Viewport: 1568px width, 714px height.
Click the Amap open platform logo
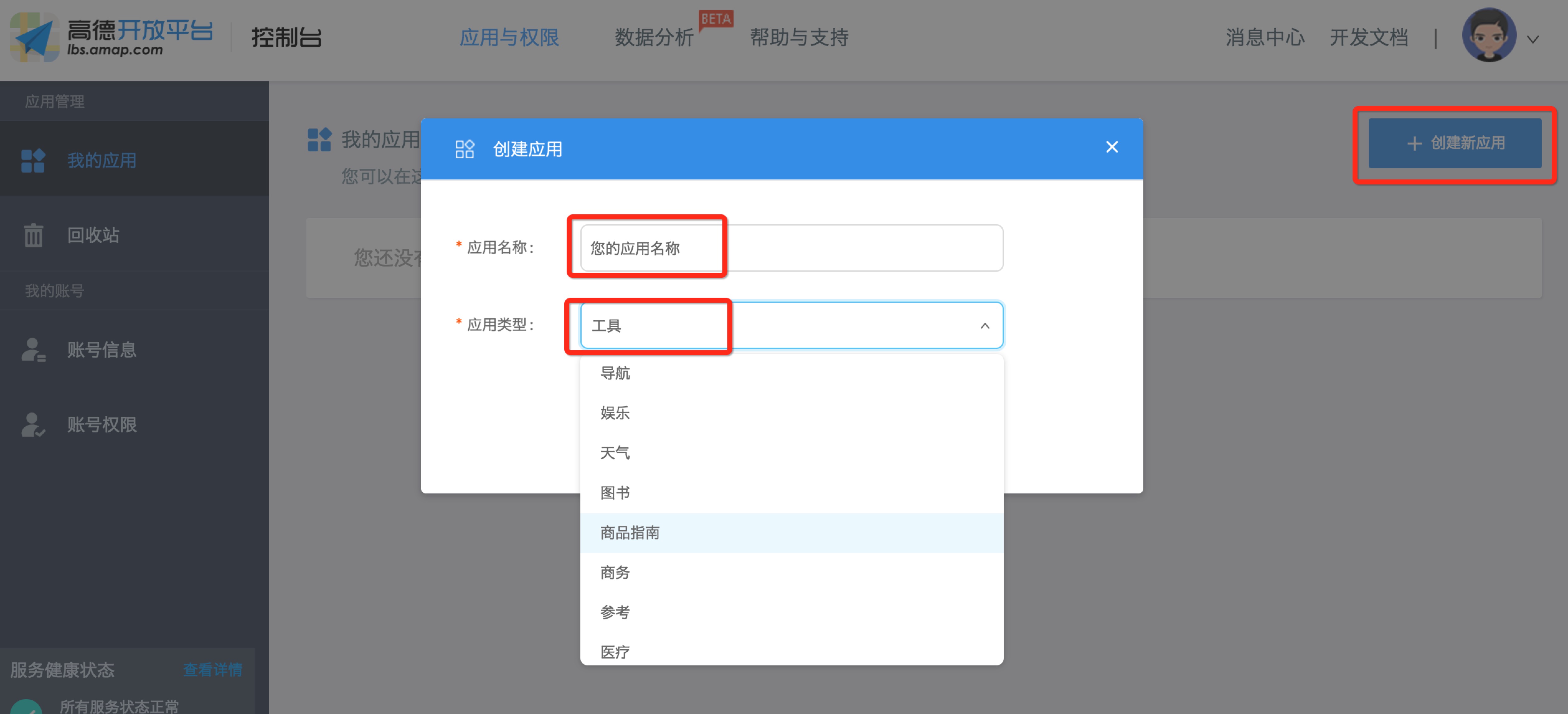(x=112, y=37)
